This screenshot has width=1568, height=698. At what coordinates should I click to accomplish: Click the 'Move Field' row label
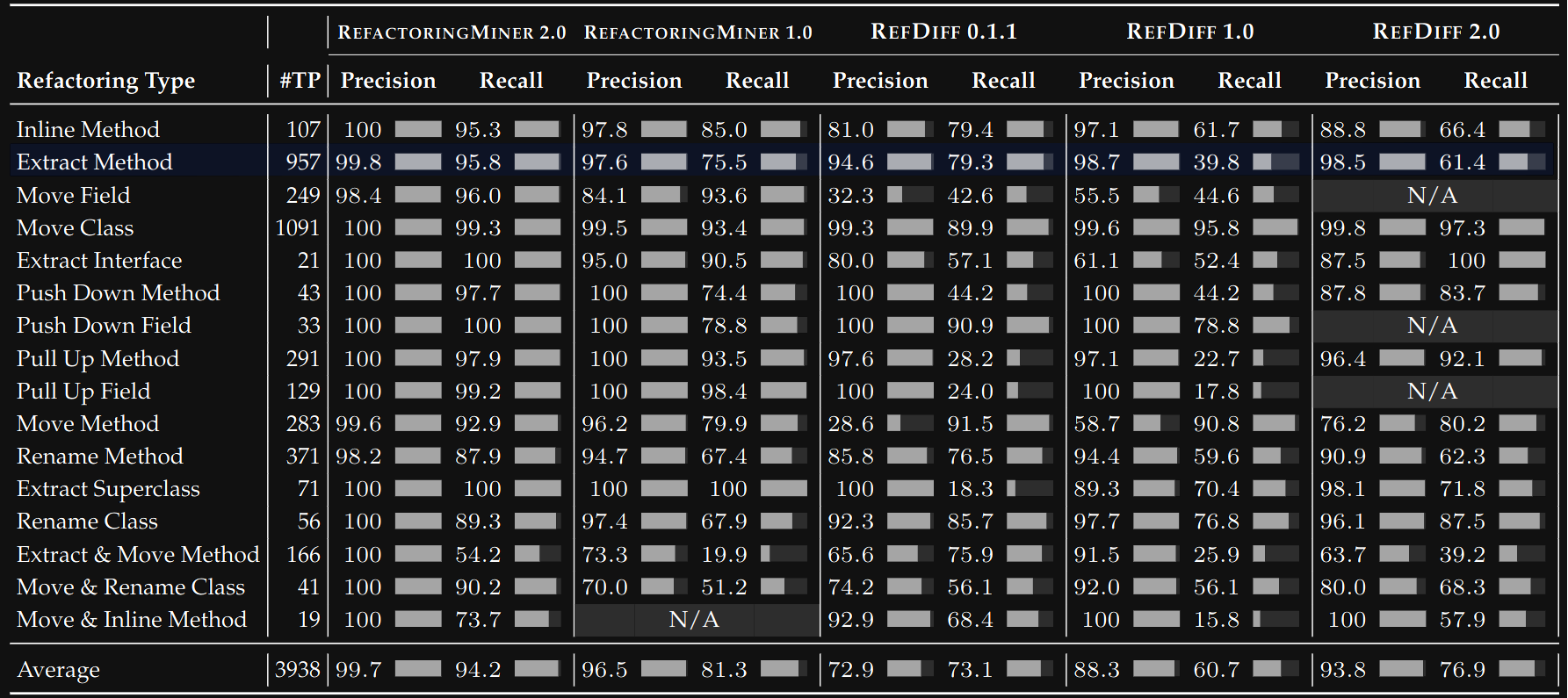pos(73,195)
